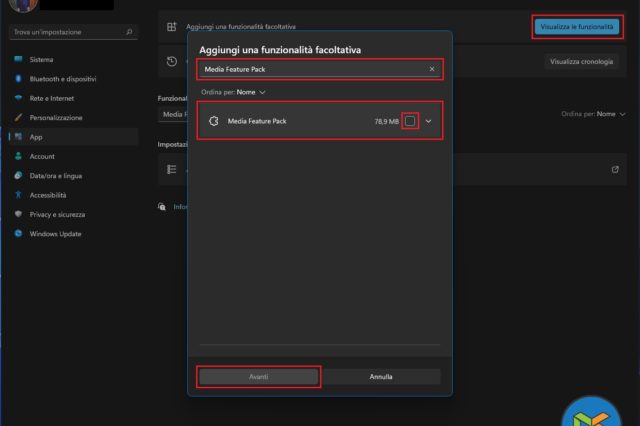Select the Account icon in sidebar
This screenshot has height=426, width=640.
[18, 156]
